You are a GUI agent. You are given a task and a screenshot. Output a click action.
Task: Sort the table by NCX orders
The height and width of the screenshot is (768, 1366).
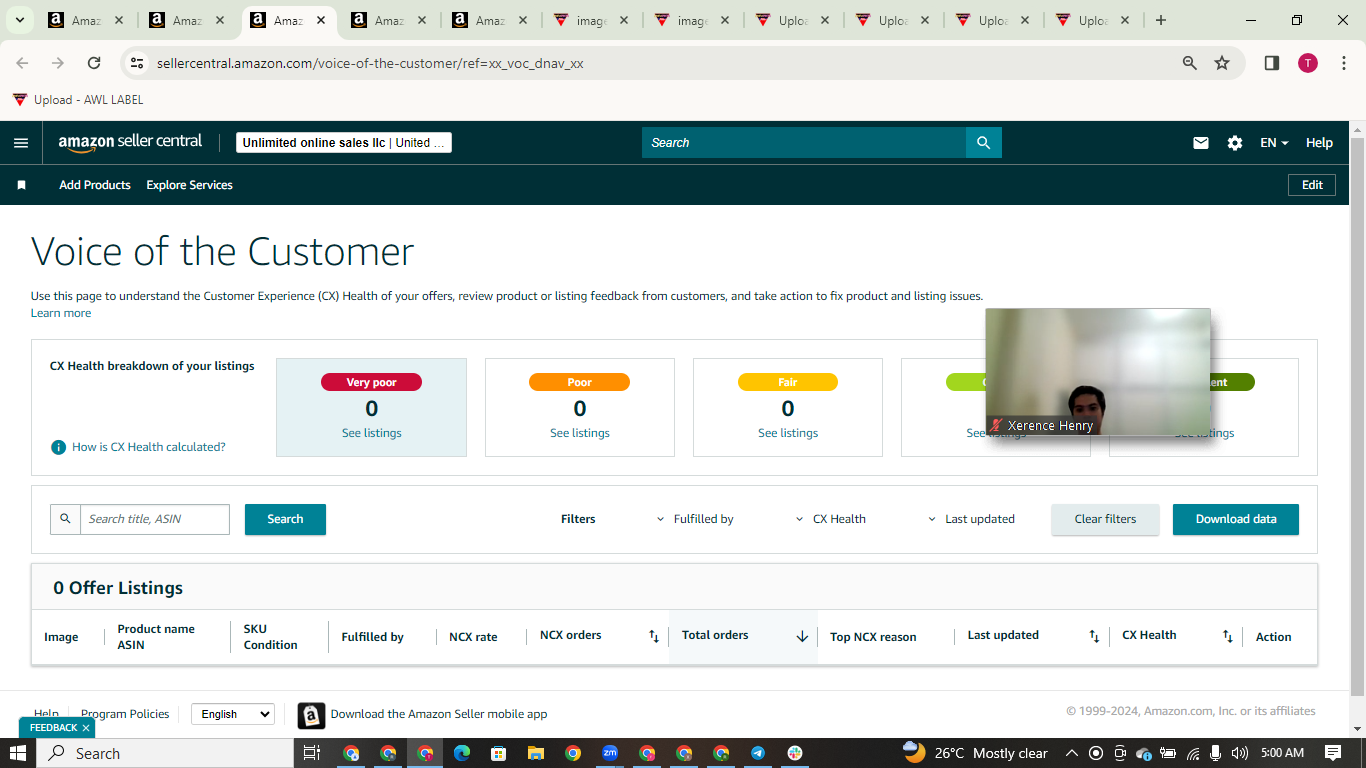(654, 636)
